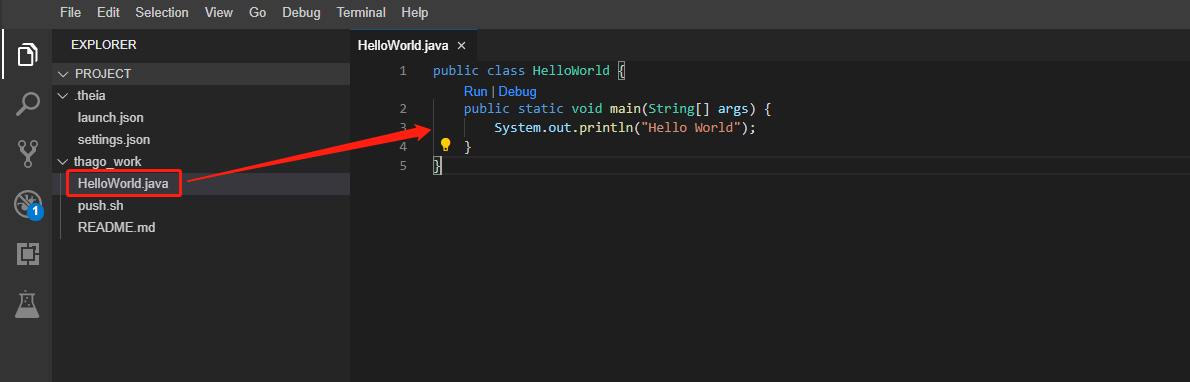This screenshot has height=382, width=1190.
Task: Open the Search view in activity bar
Action: 27,104
